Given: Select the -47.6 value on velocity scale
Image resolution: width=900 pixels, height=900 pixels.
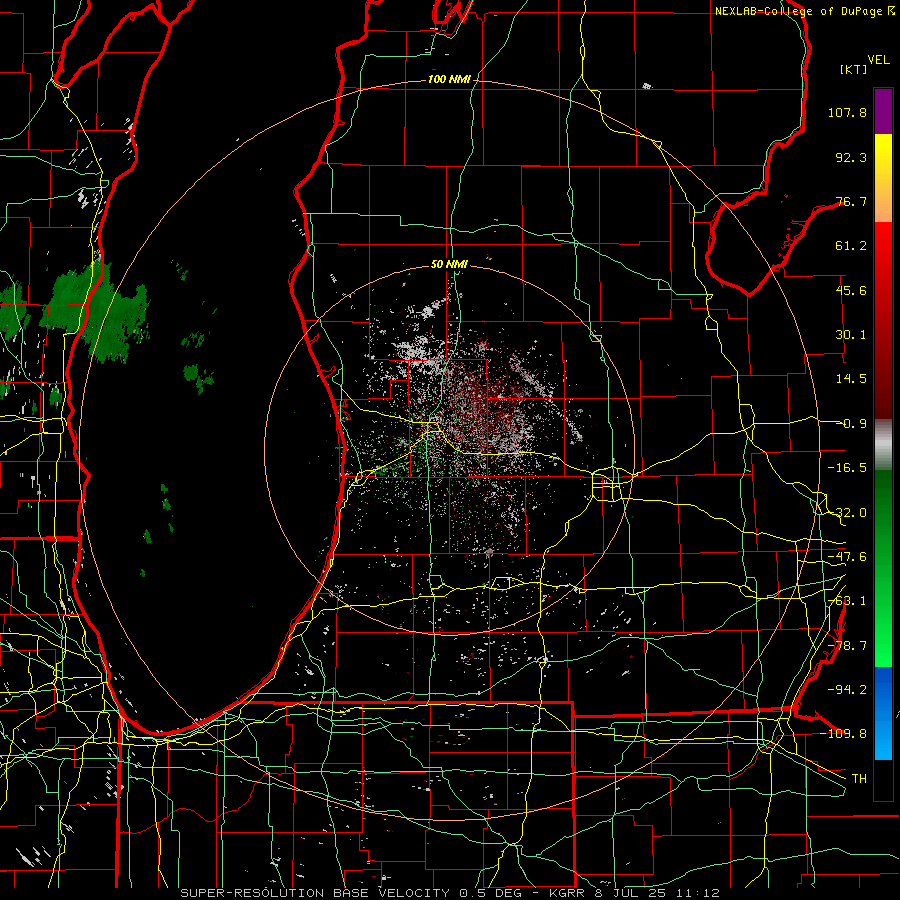Looking at the screenshot, I should point(847,557).
